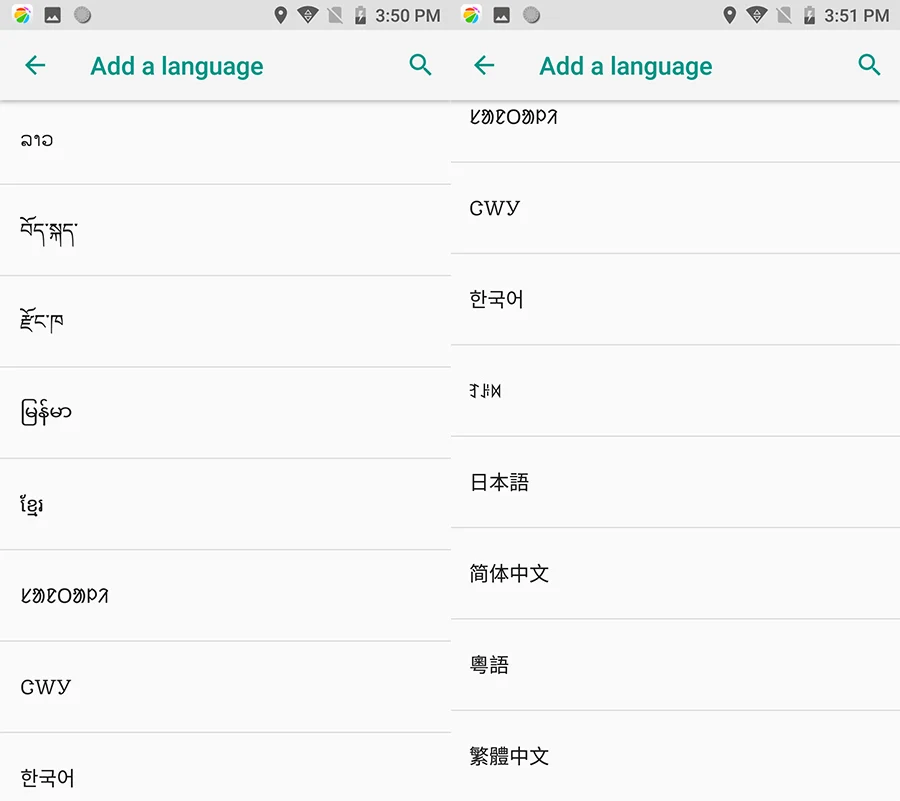Image resolution: width=900 pixels, height=801 pixels.
Task: Tap the right Add a language title
Action: [x=626, y=67]
